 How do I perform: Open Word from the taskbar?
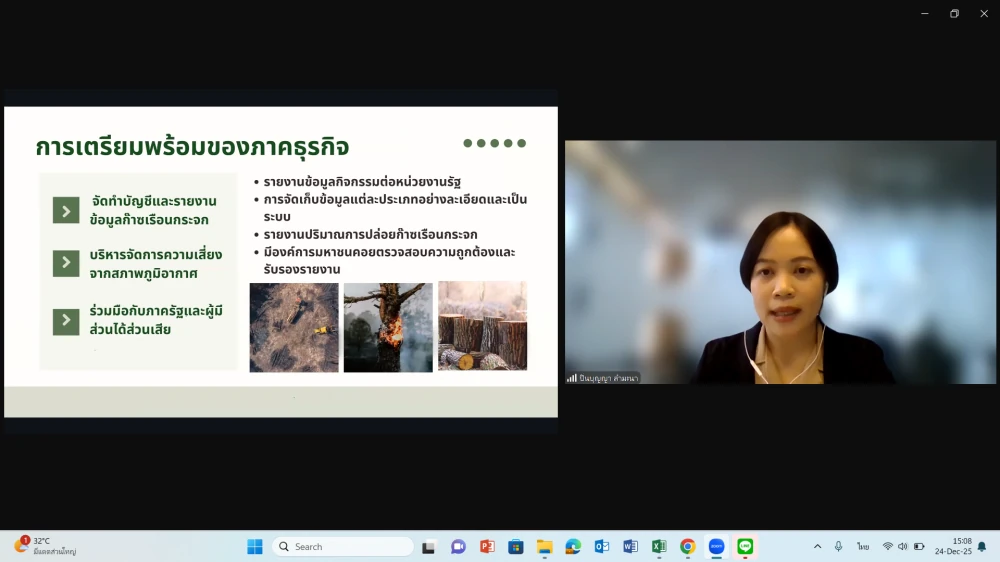631,547
